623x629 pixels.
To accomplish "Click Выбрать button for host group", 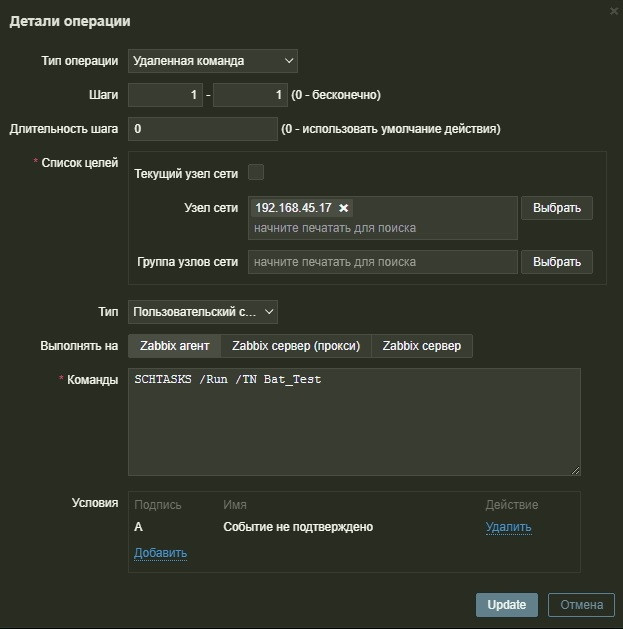I will tap(557, 262).
